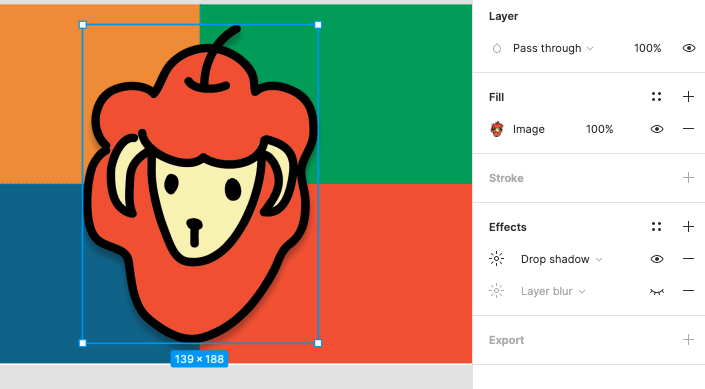Hide the Drop shadow effect
705x389 pixels.
[657, 259]
